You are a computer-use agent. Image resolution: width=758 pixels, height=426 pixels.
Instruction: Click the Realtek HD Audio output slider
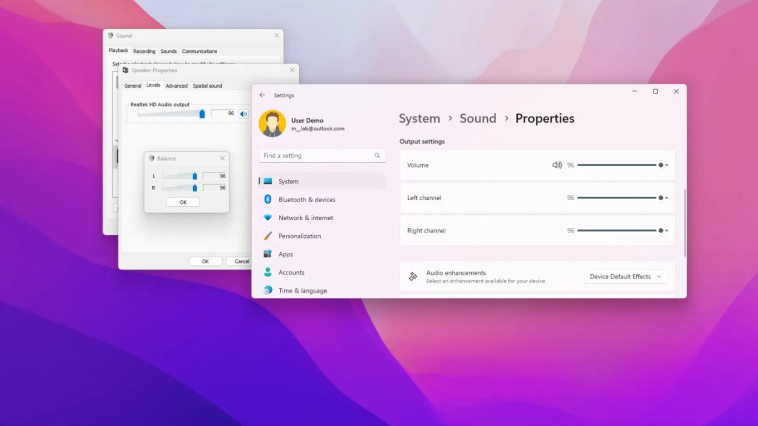pyautogui.click(x=171, y=114)
